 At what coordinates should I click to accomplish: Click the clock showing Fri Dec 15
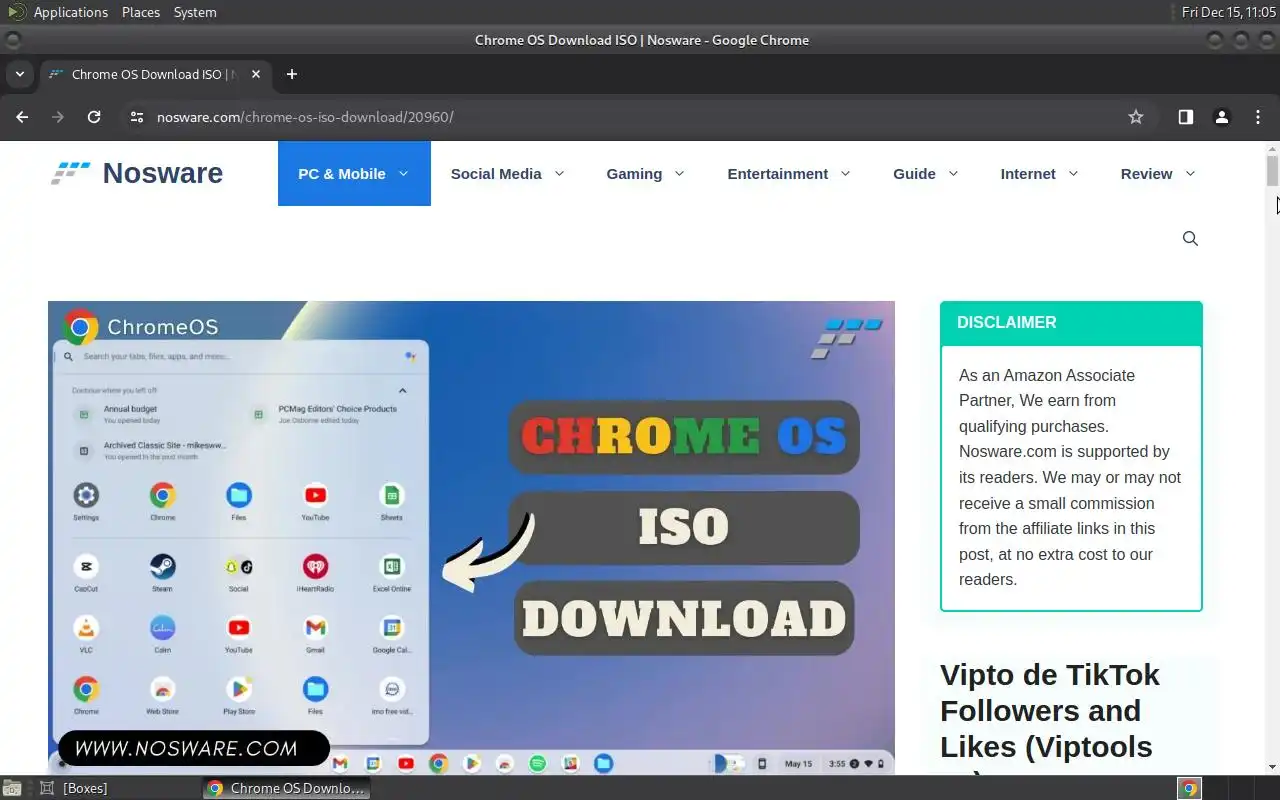point(1229,12)
